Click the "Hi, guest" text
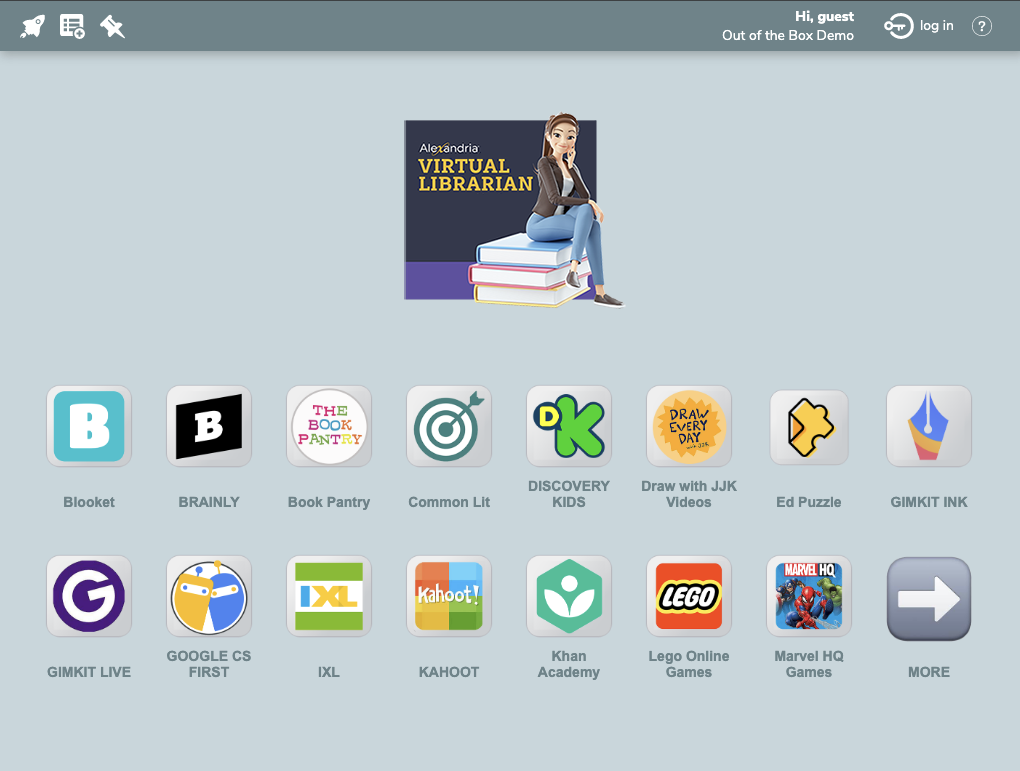This screenshot has height=771, width=1020. click(x=824, y=17)
